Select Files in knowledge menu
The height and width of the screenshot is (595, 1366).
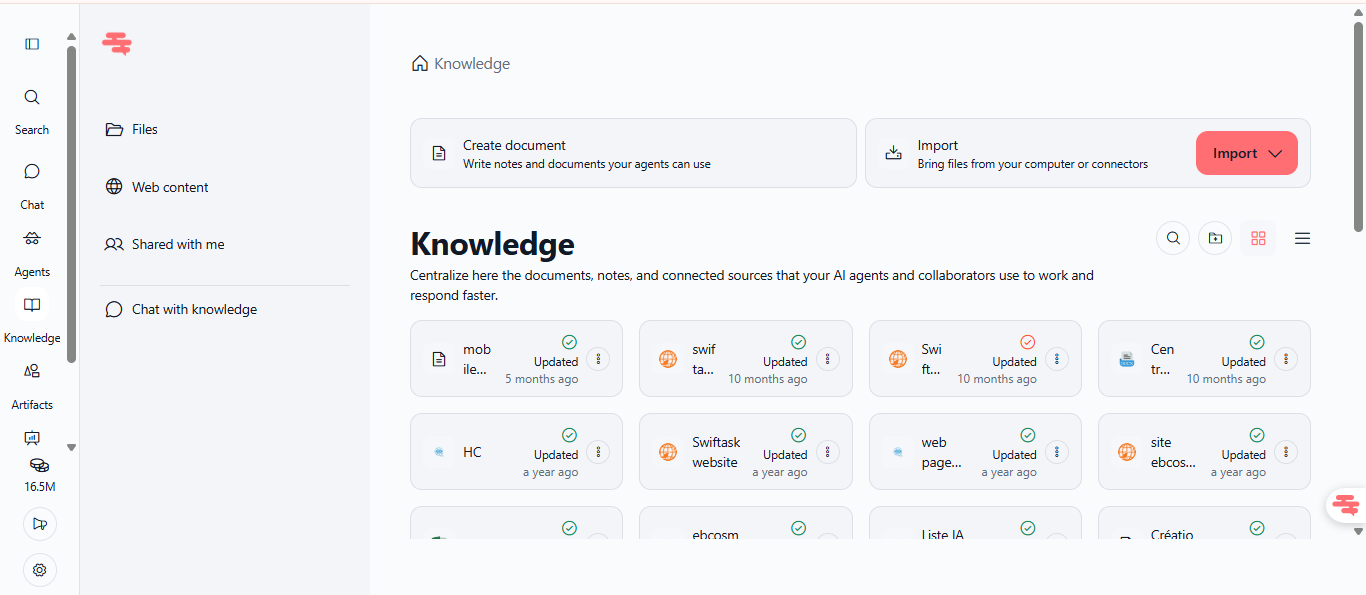(145, 129)
